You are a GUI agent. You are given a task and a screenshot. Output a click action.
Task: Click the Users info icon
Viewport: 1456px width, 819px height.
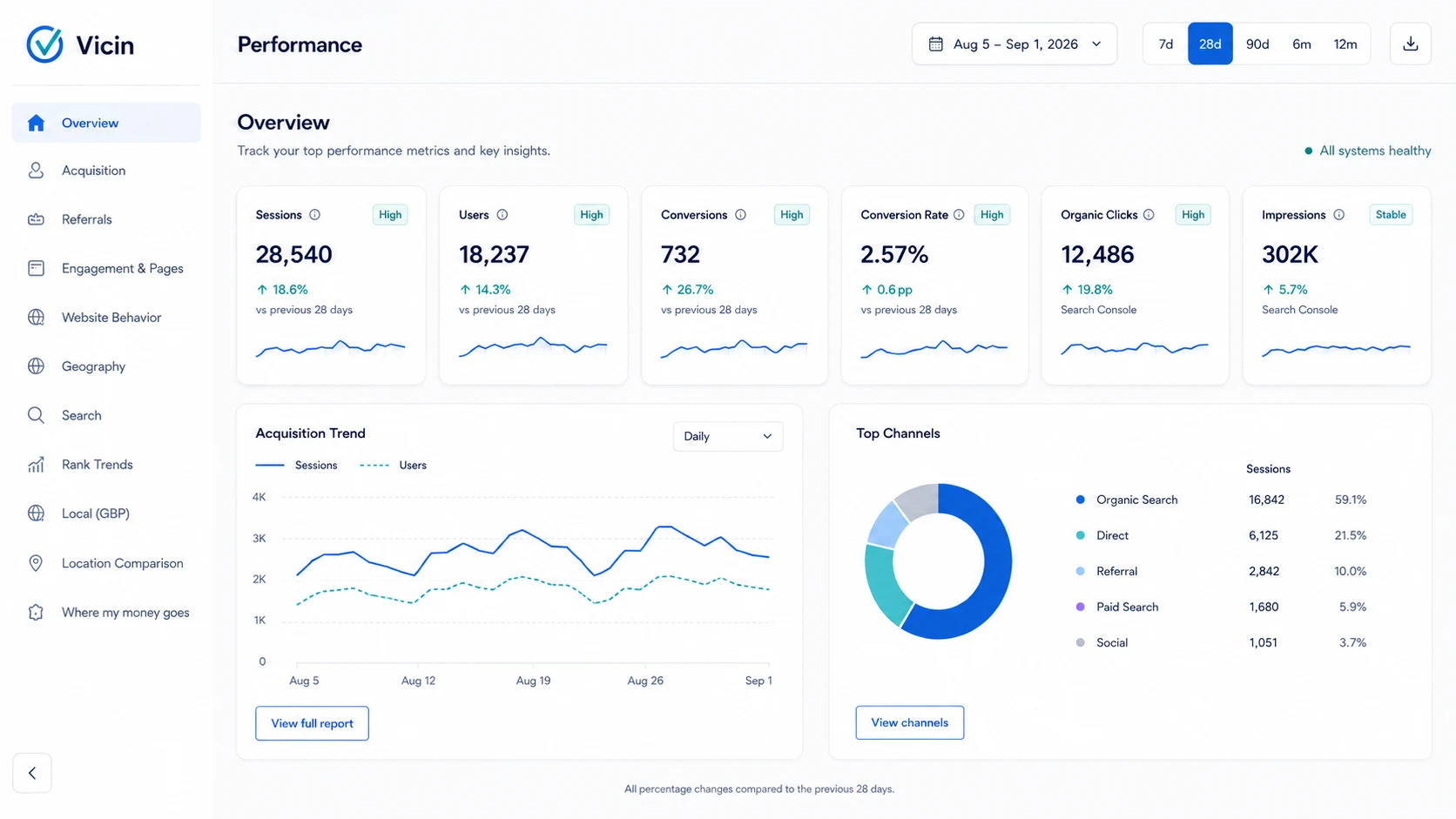(x=502, y=215)
